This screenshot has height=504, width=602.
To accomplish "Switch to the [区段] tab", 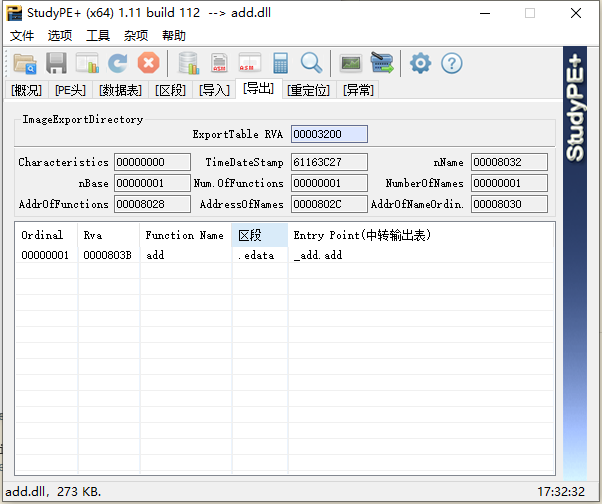I will click(x=170, y=90).
